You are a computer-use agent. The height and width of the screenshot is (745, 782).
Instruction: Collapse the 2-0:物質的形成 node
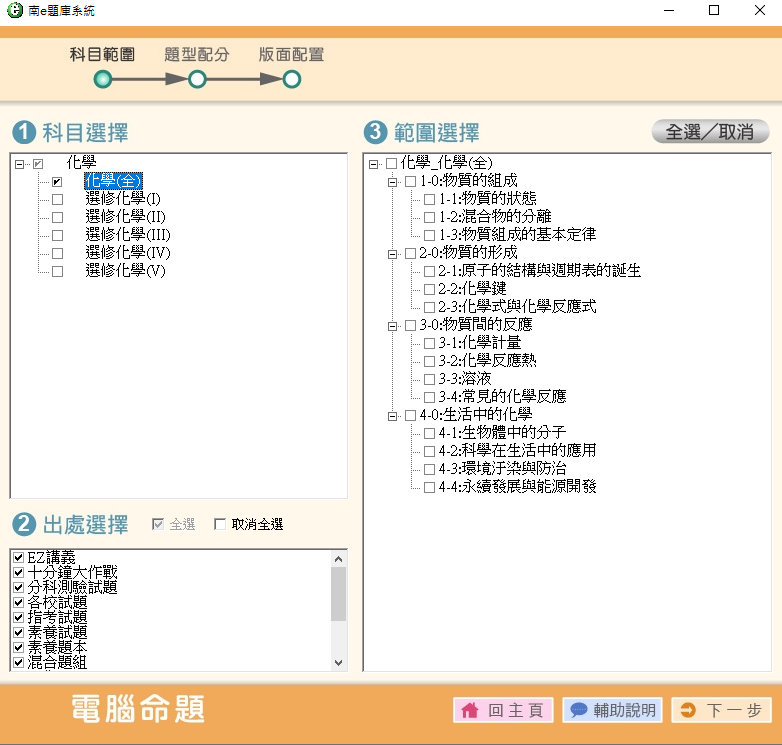tap(392, 254)
